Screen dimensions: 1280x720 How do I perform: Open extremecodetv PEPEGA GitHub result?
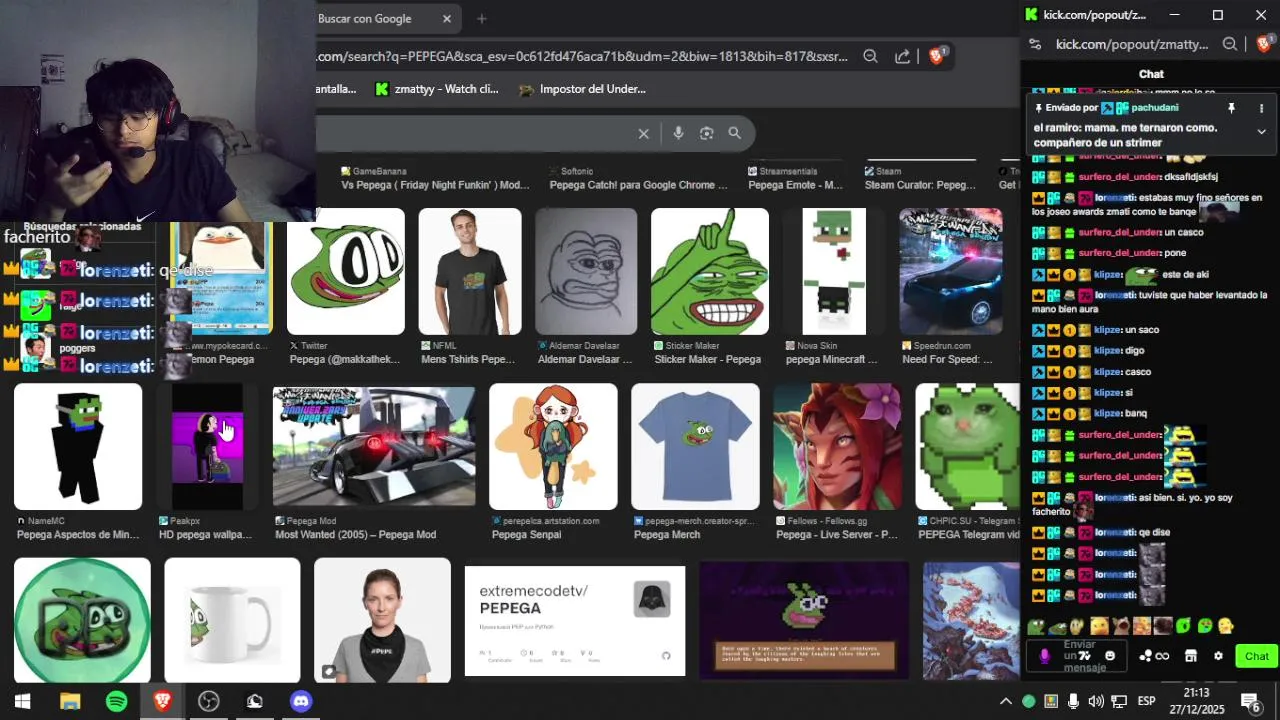[575, 621]
